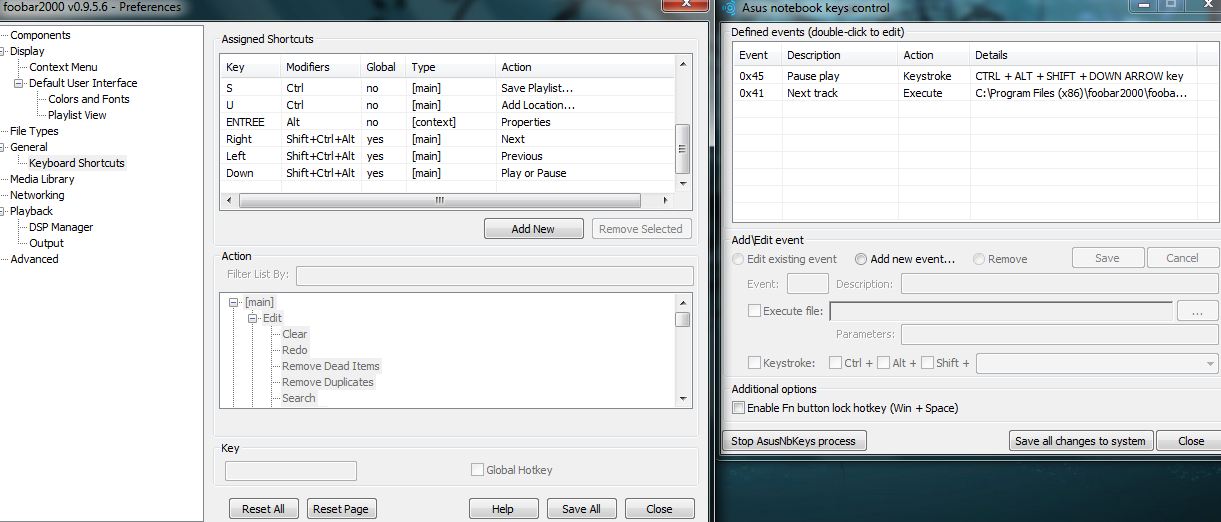Click the Add New shortcut button

pyautogui.click(x=533, y=229)
